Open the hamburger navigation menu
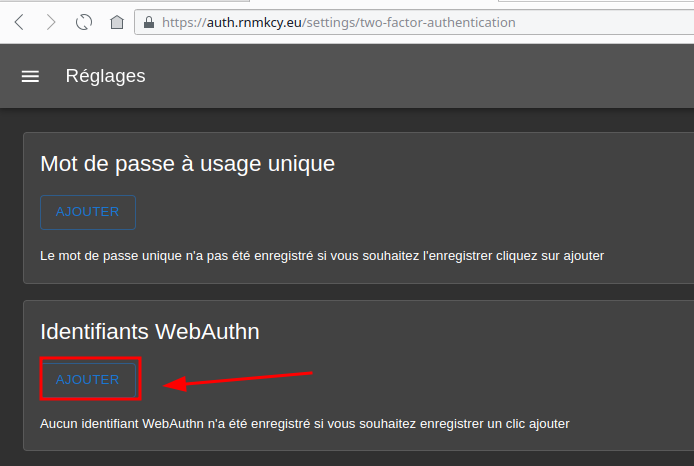Image resolution: width=694 pixels, height=466 pixels. tap(30, 76)
